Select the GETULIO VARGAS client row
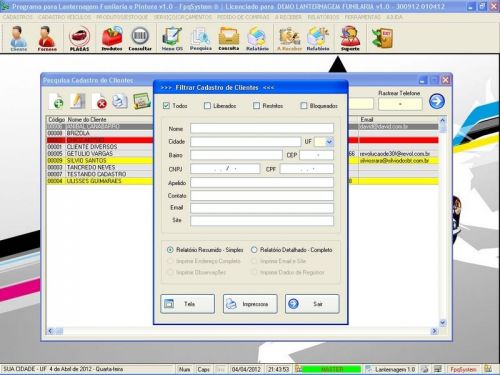500x375 pixels. coord(100,154)
